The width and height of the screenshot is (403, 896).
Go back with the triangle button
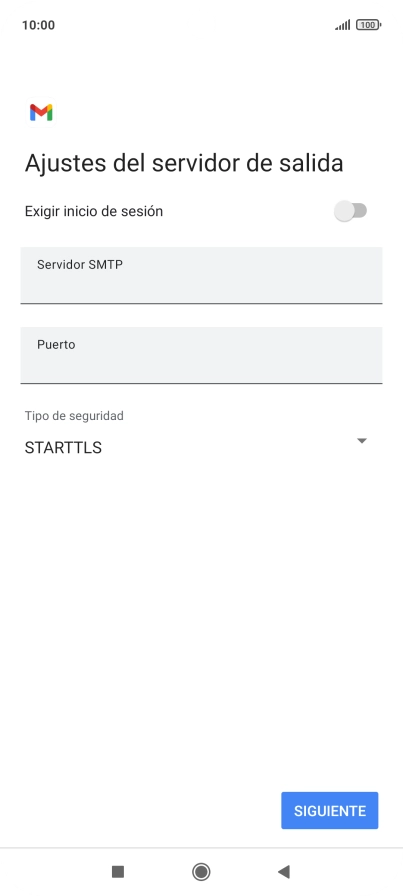[284, 871]
